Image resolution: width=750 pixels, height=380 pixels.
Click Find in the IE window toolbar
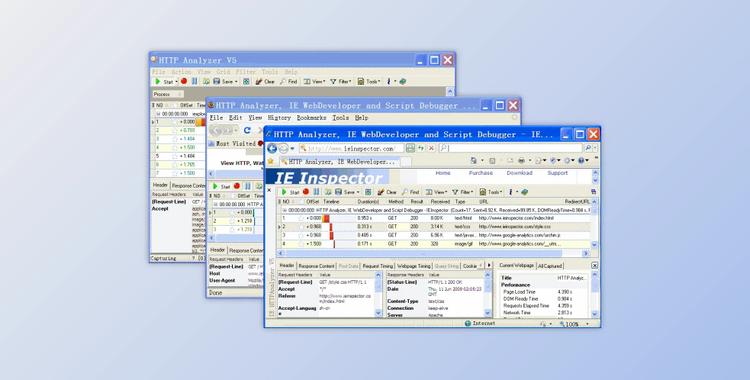pos(410,192)
